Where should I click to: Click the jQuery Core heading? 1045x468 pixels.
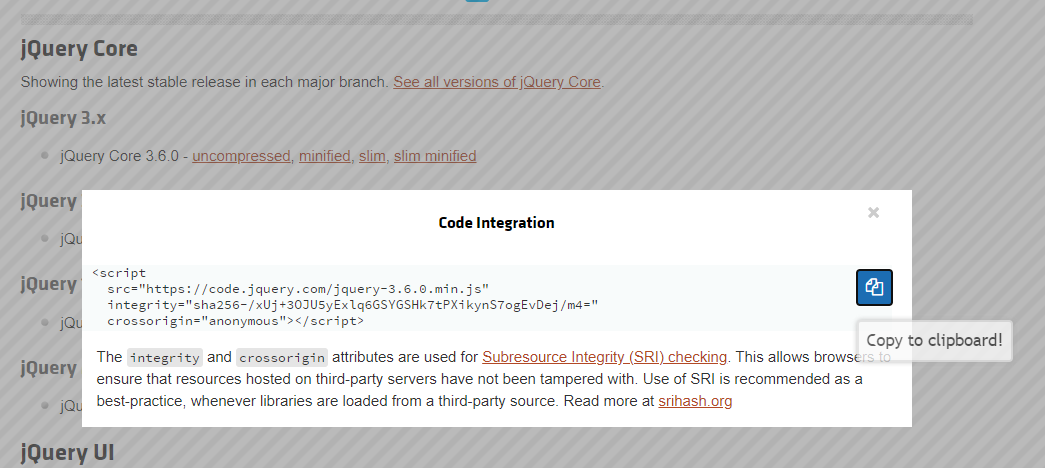point(79,49)
